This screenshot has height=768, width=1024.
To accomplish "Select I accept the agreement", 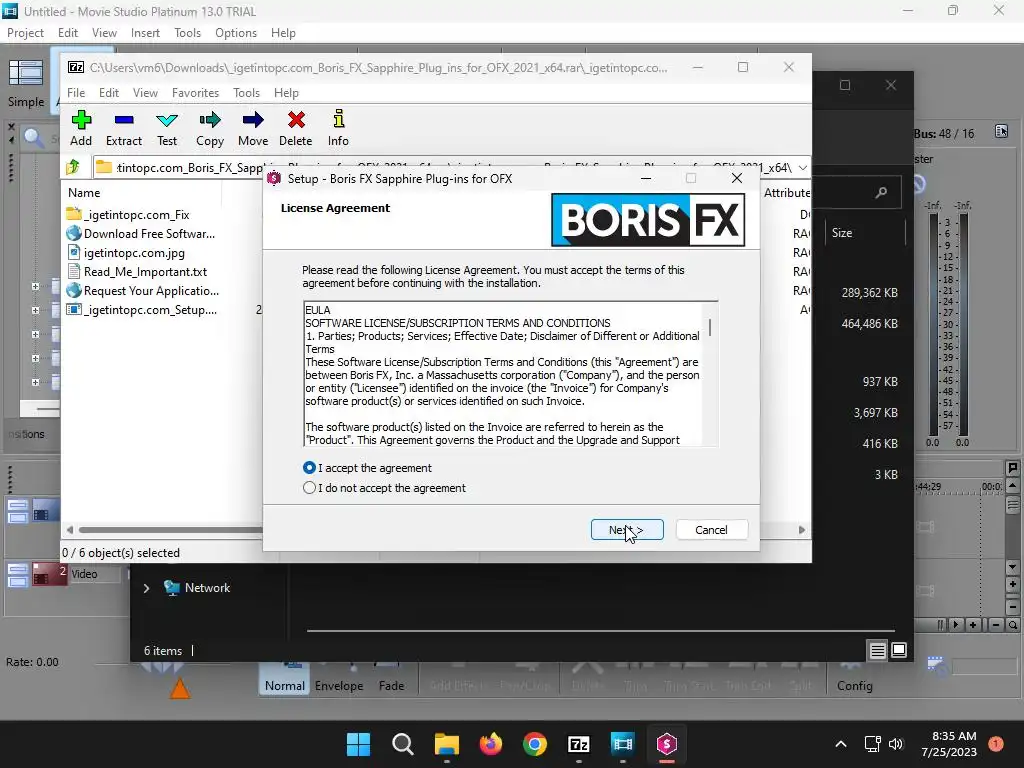I will [x=368, y=468].
